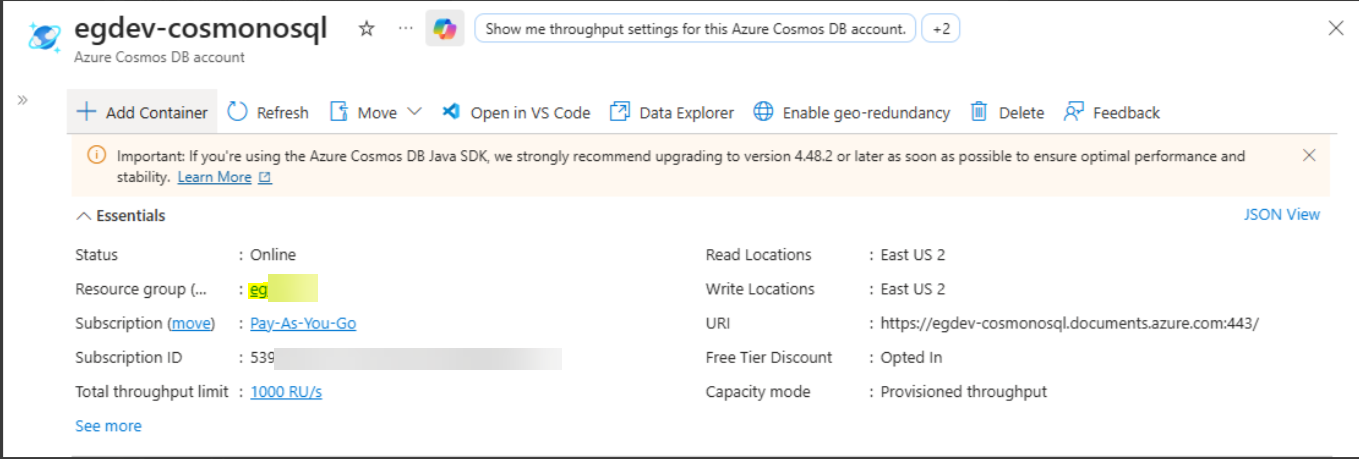Click the 1000 RU/s throughput link

coord(286,391)
